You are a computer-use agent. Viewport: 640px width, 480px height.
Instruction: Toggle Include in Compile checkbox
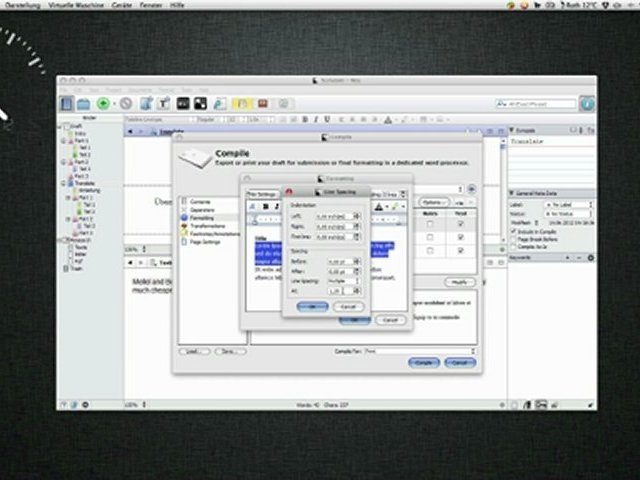[x=513, y=232]
